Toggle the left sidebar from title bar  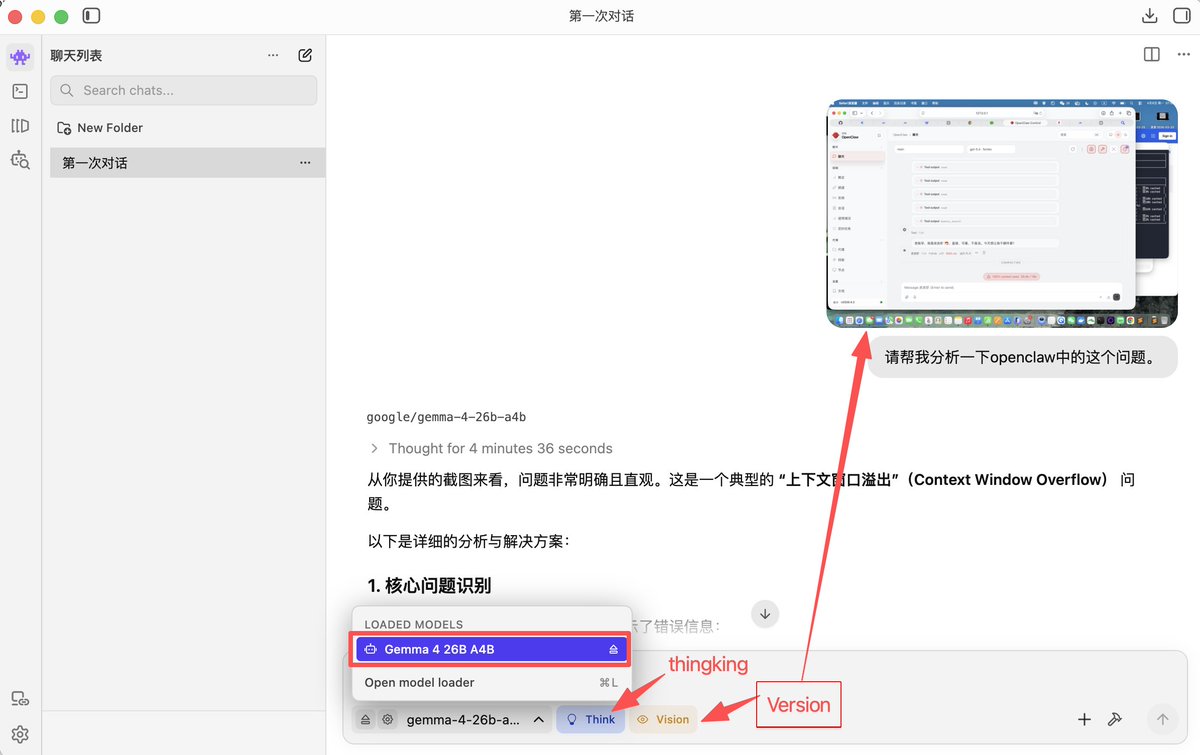pyautogui.click(x=91, y=16)
